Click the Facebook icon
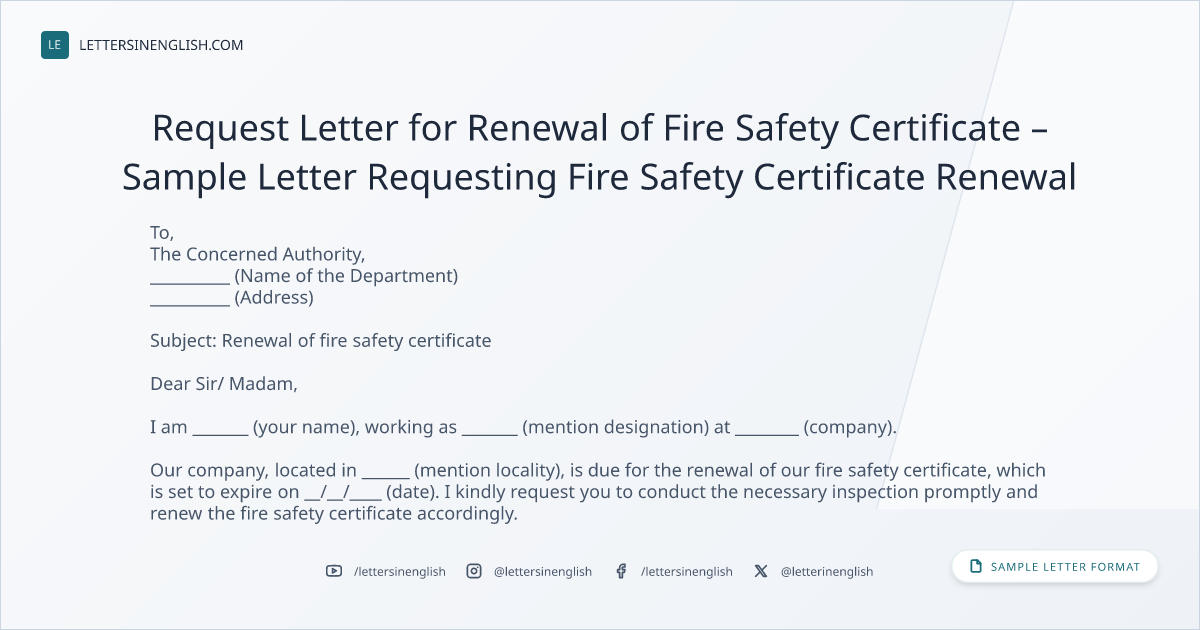 pyautogui.click(x=621, y=571)
